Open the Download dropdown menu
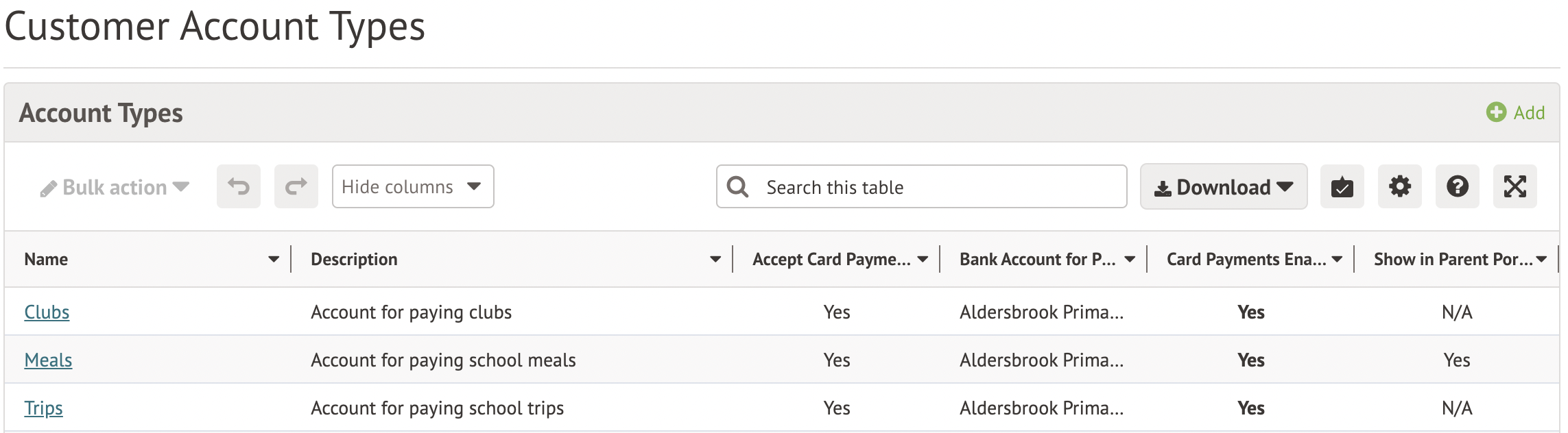The width and height of the screenshot is (1568, 433). pos(1224,186)
